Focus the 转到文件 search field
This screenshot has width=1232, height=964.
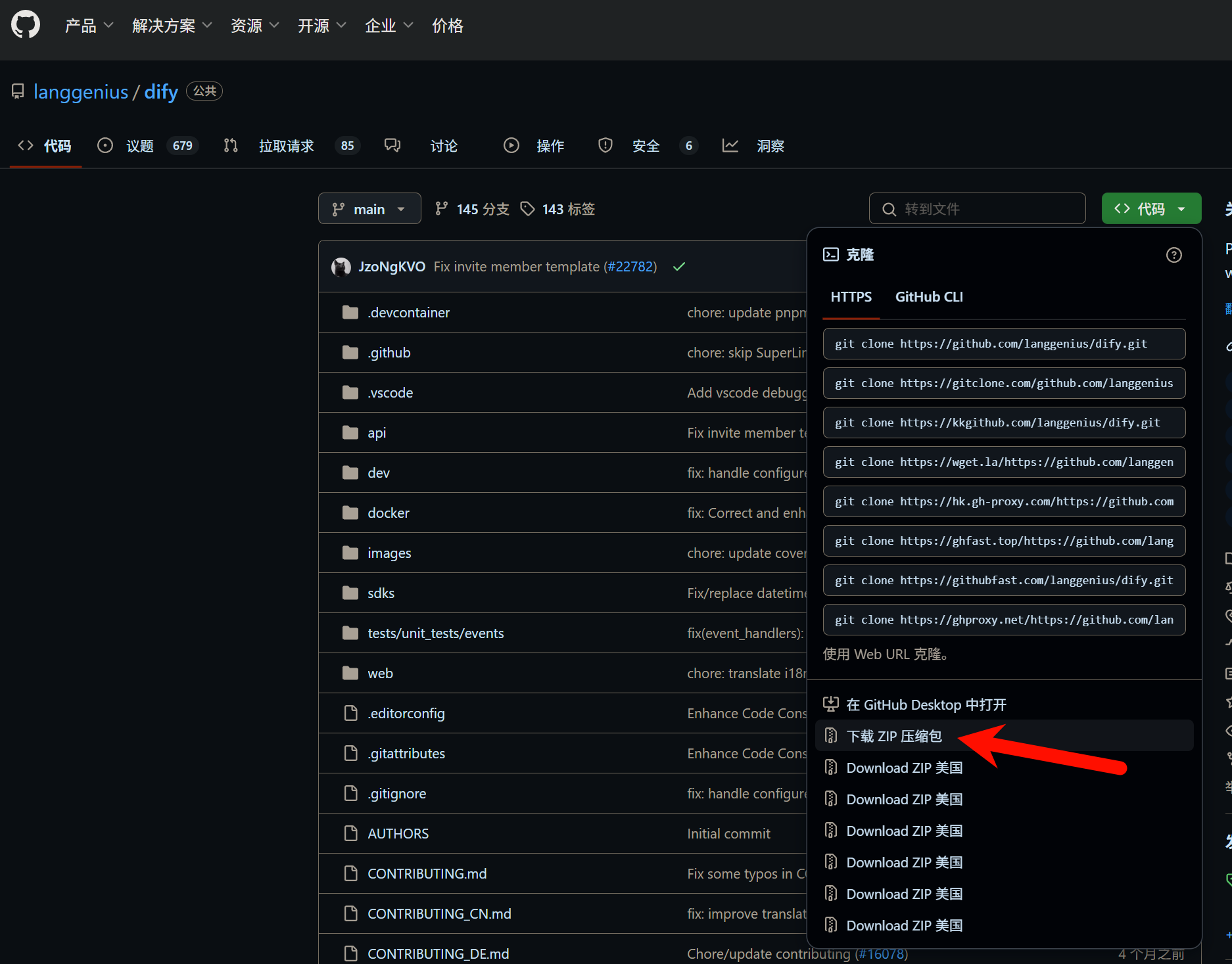point(977,208)
